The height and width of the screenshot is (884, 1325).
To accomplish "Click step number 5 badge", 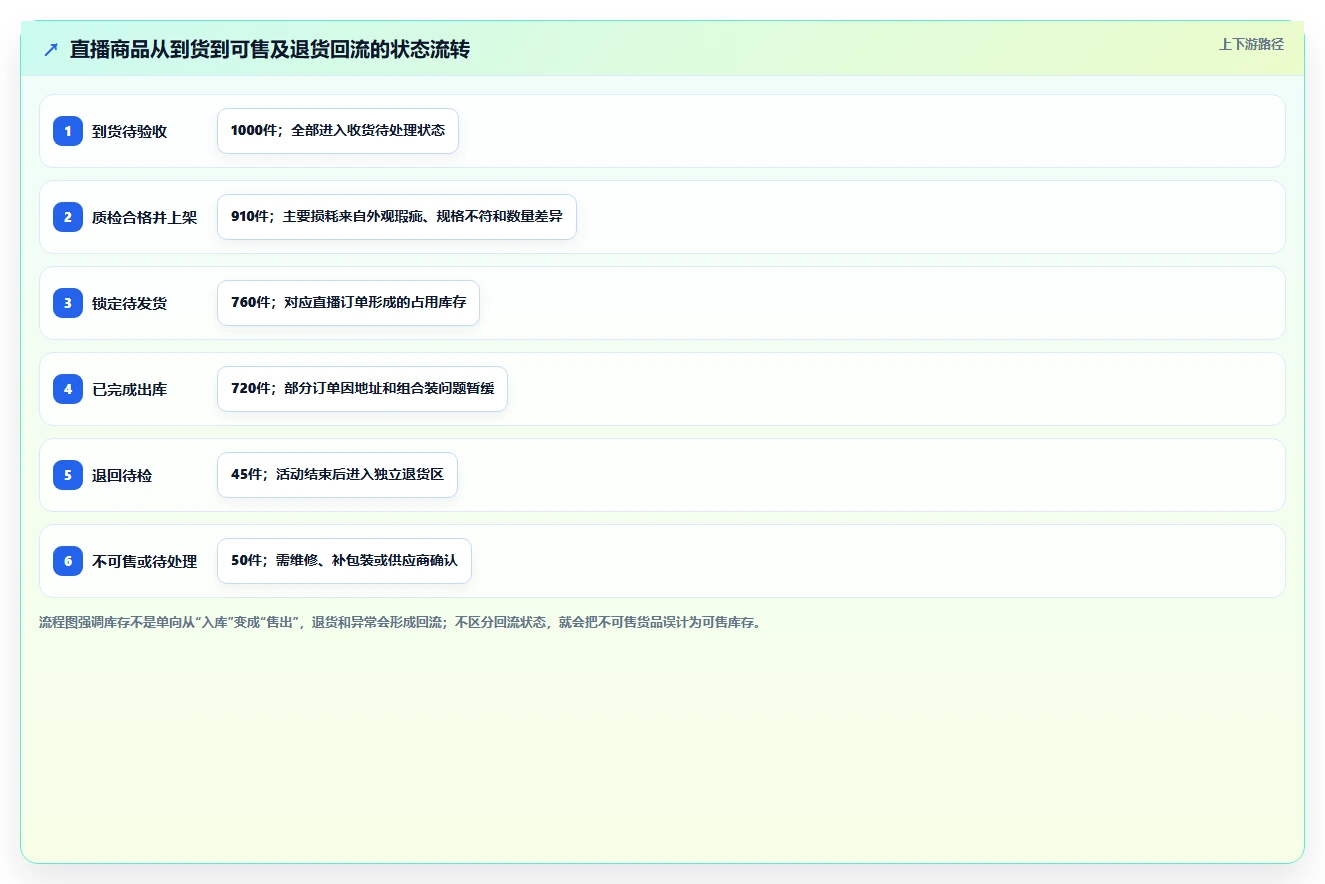I will coord(68,475).
